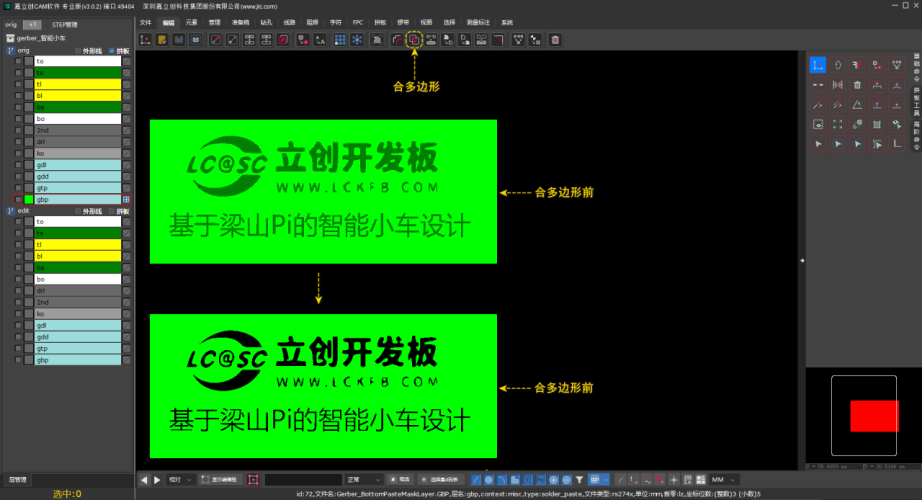Click the origin coordinate icon, first in top toolbar

click(145, 40)
